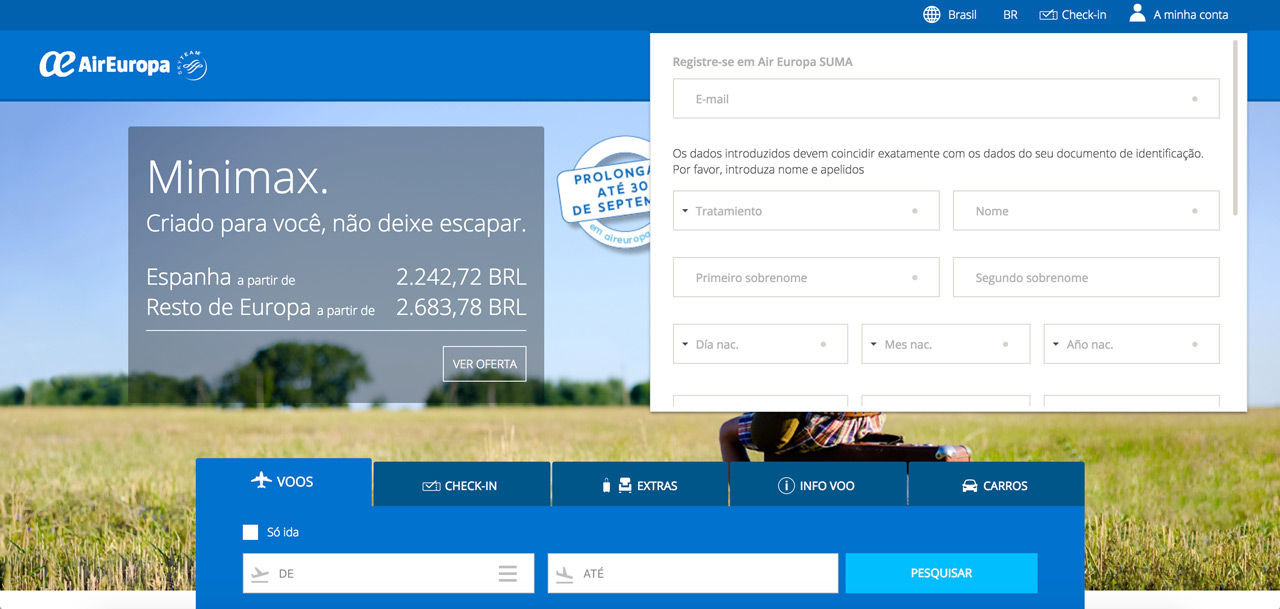Click the DE origin field

pyautogui.click(x=389, y=573)
